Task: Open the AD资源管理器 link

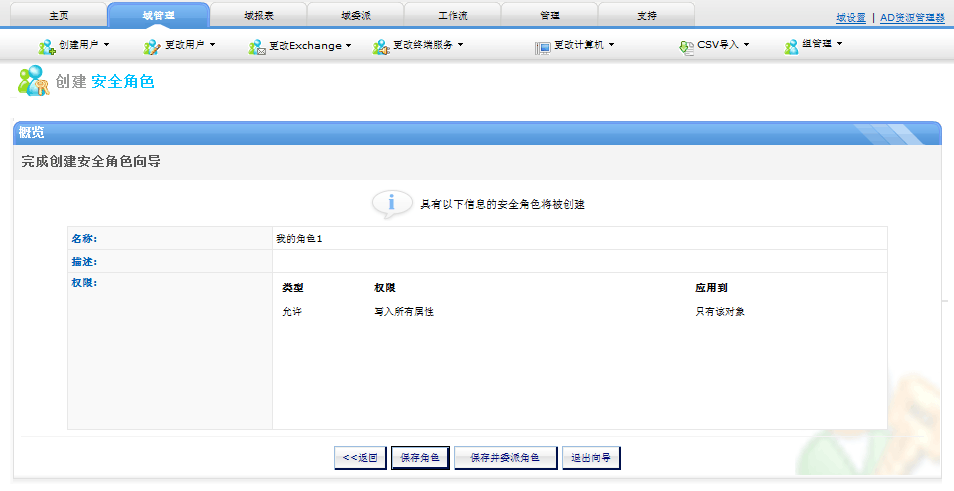Action: click(x=912, y=18)
